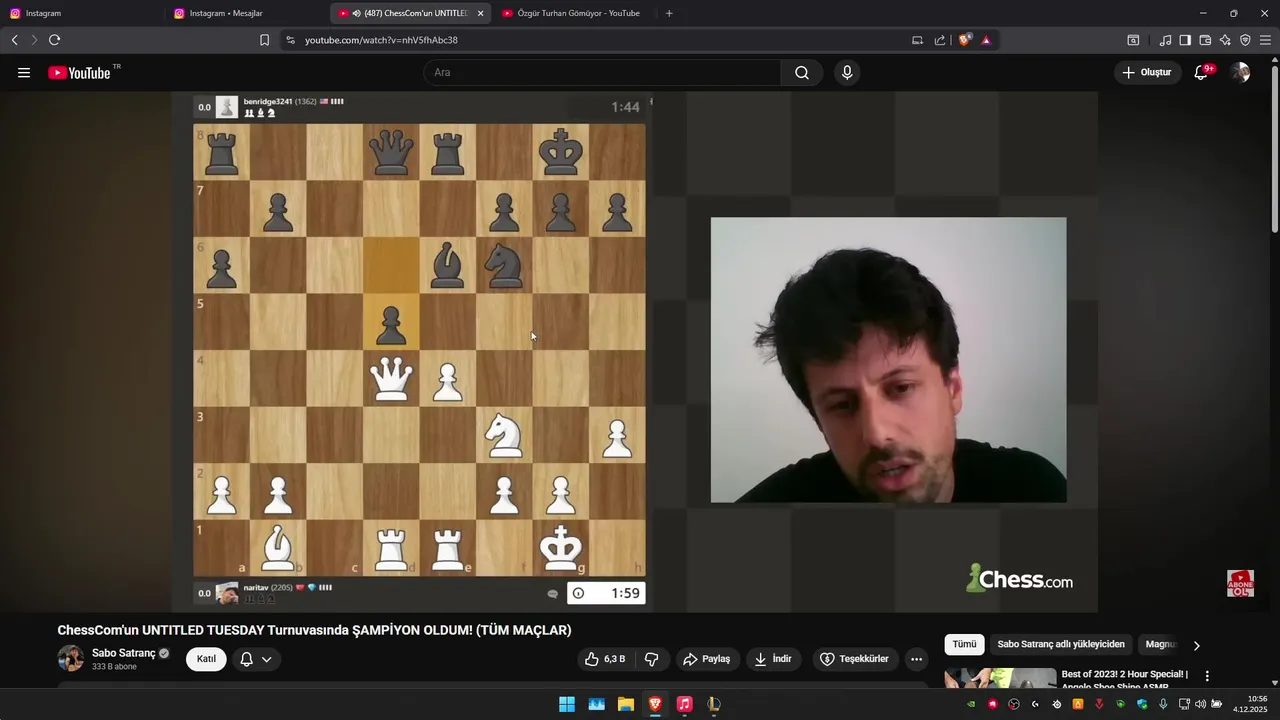Click the Abone Ol subscribe watermark
Viewport: 1280px width, 720px height.
(1240, 583)
